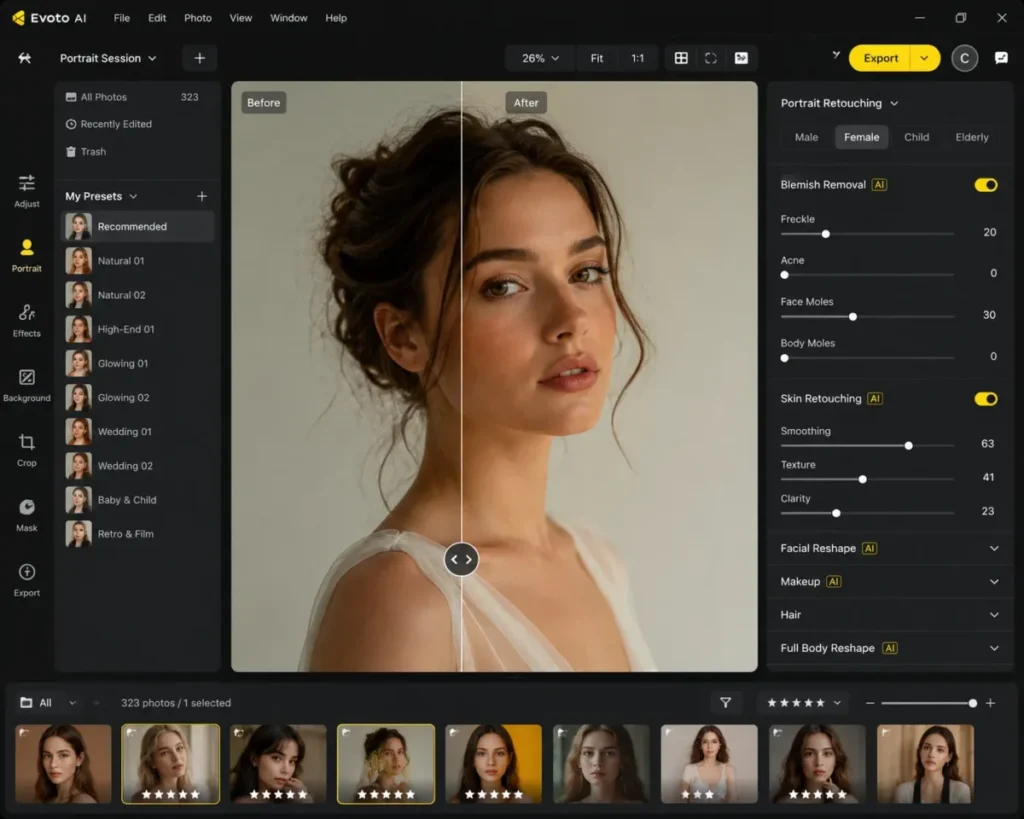Click the thumbnail size slider handle
The image size is (1024, 819).
tap(972, 703)
